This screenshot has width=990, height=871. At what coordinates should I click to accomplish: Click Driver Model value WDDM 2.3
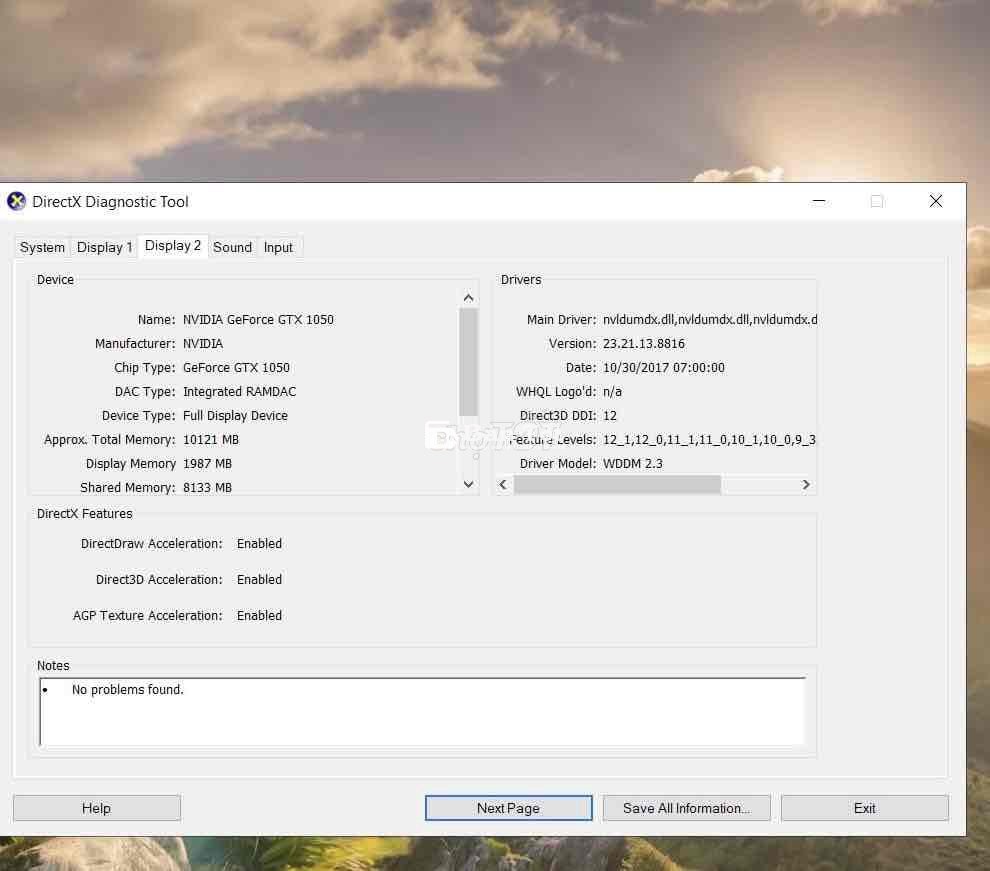pos(633,464)
